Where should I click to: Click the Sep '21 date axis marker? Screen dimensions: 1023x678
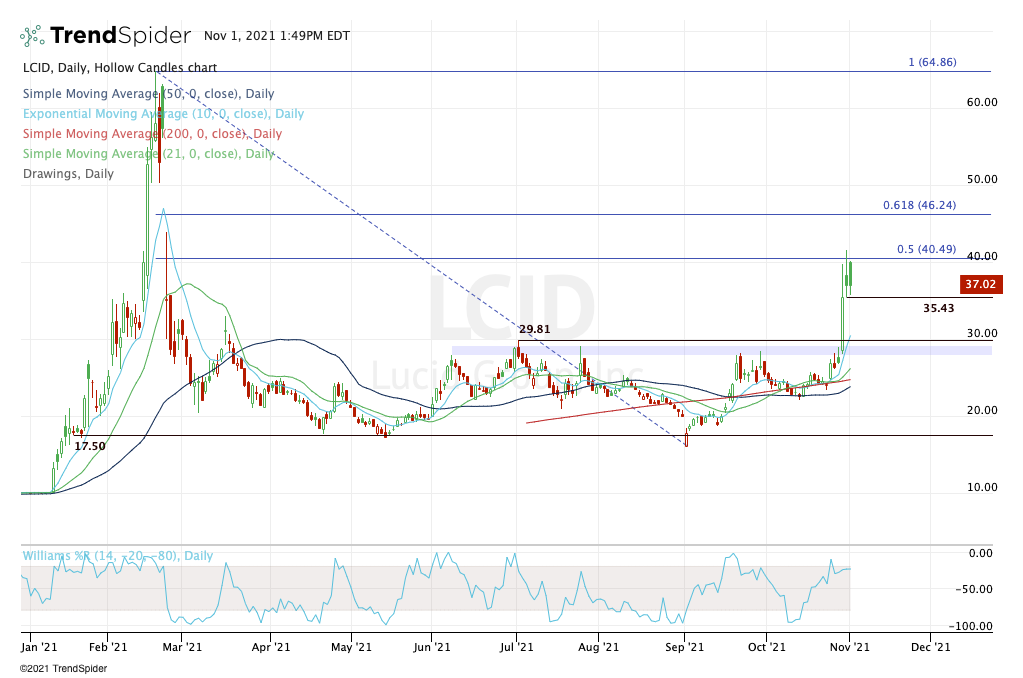684,646
